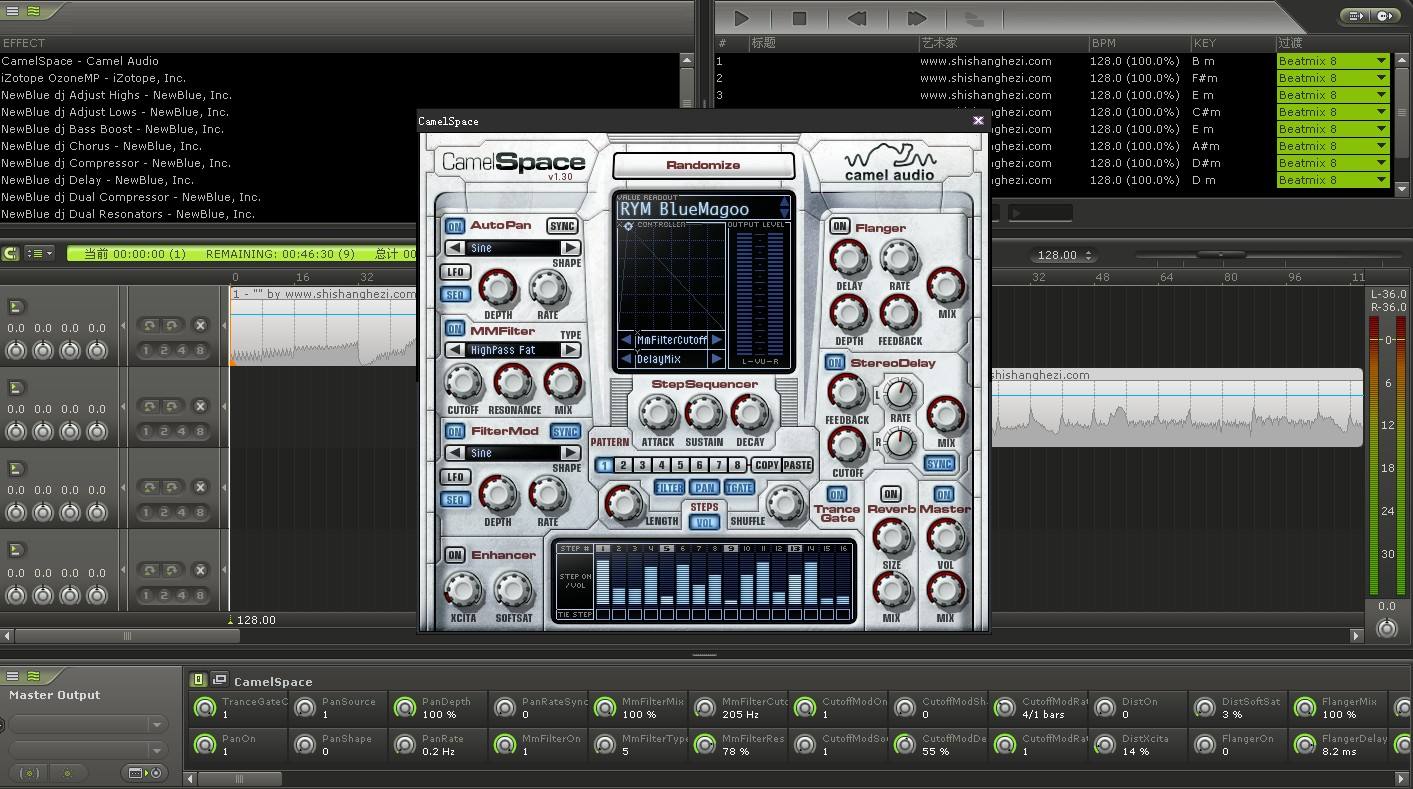Cycle DelayMix controller assignment forward
The width and height of the screenshot is (1413, 789).
coord(716,359)
